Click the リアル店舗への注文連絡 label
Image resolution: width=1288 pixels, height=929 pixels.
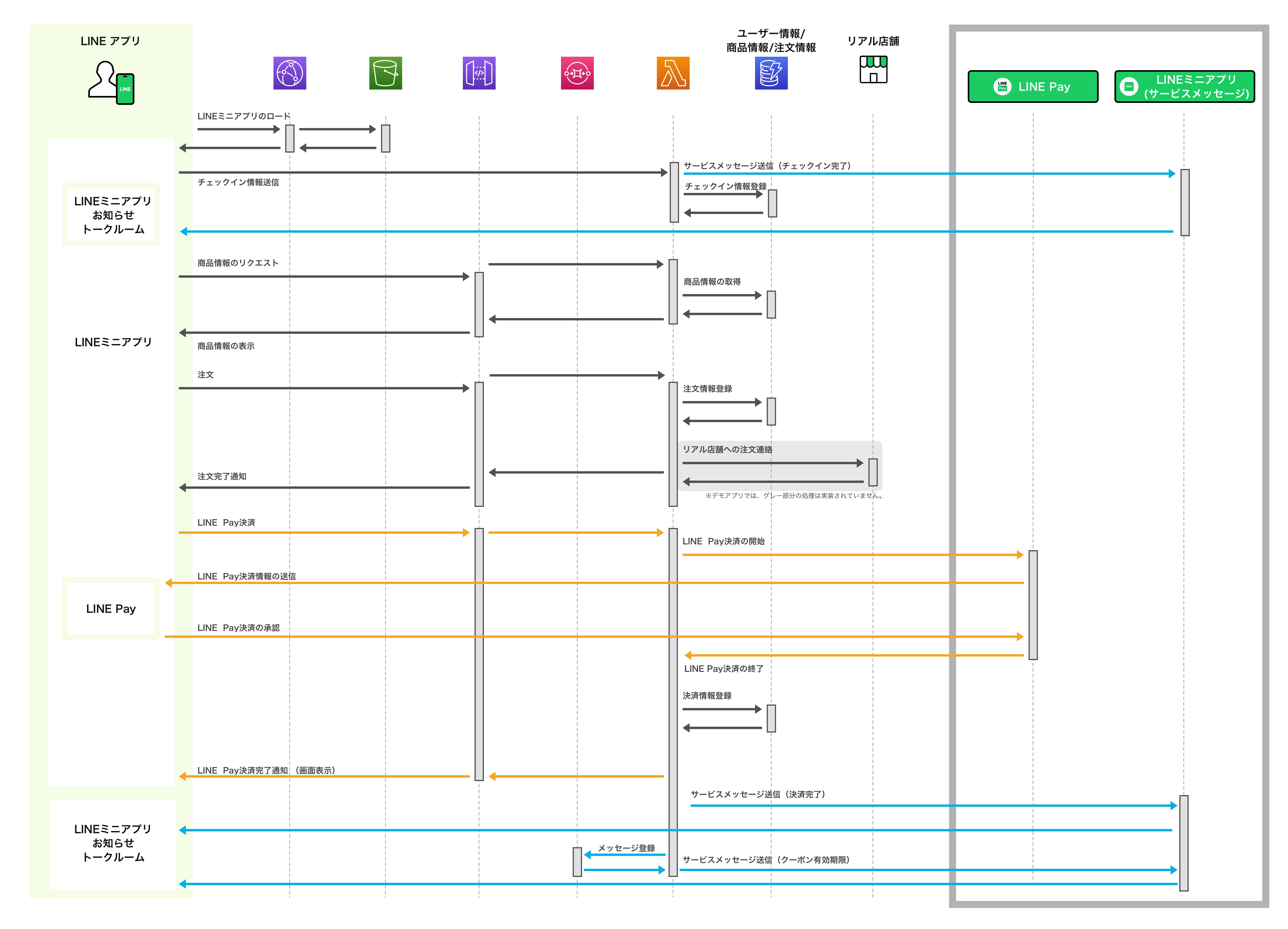(727, 449)
